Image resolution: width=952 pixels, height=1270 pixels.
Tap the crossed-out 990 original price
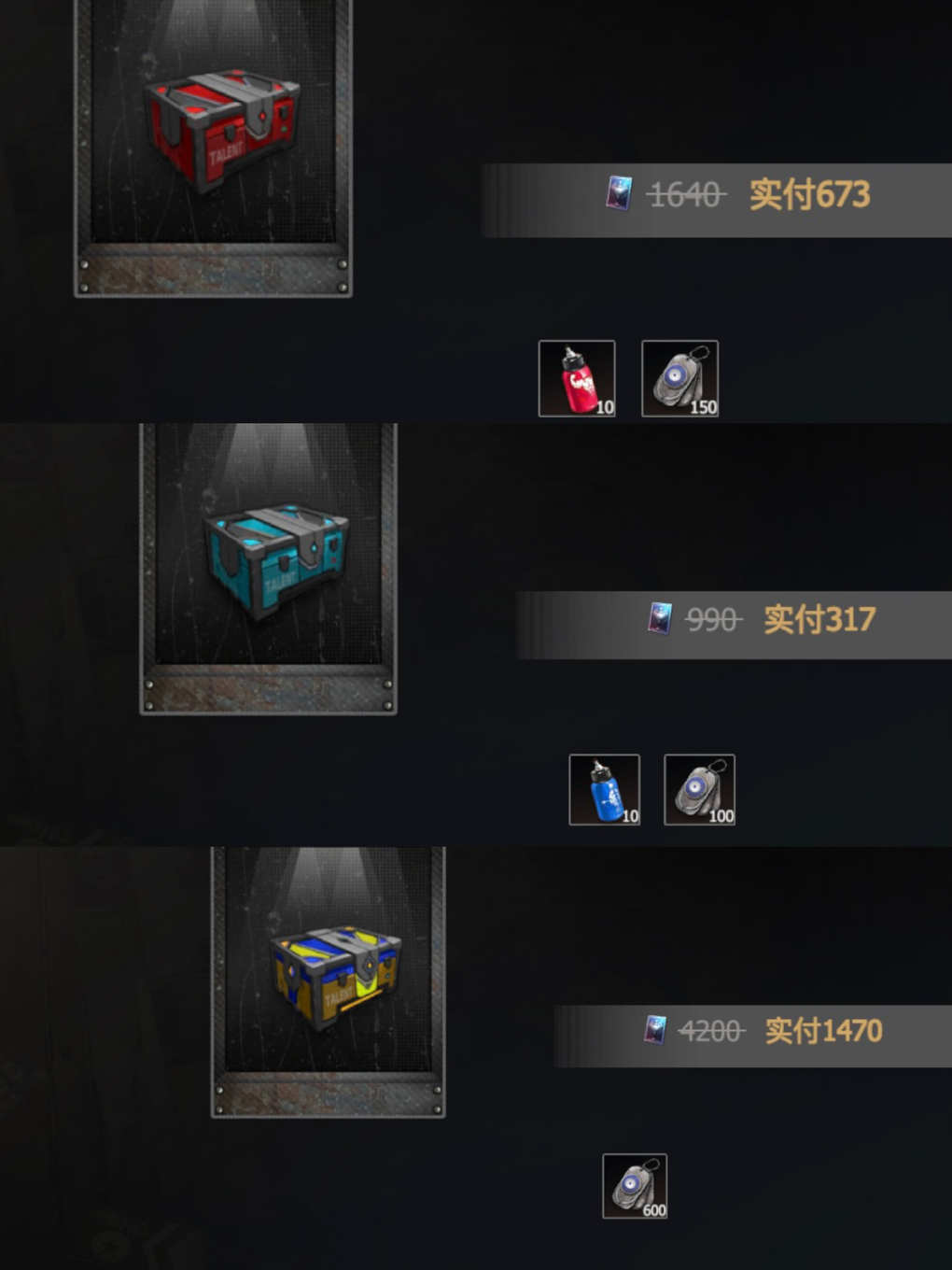click(x=714, y=620)
